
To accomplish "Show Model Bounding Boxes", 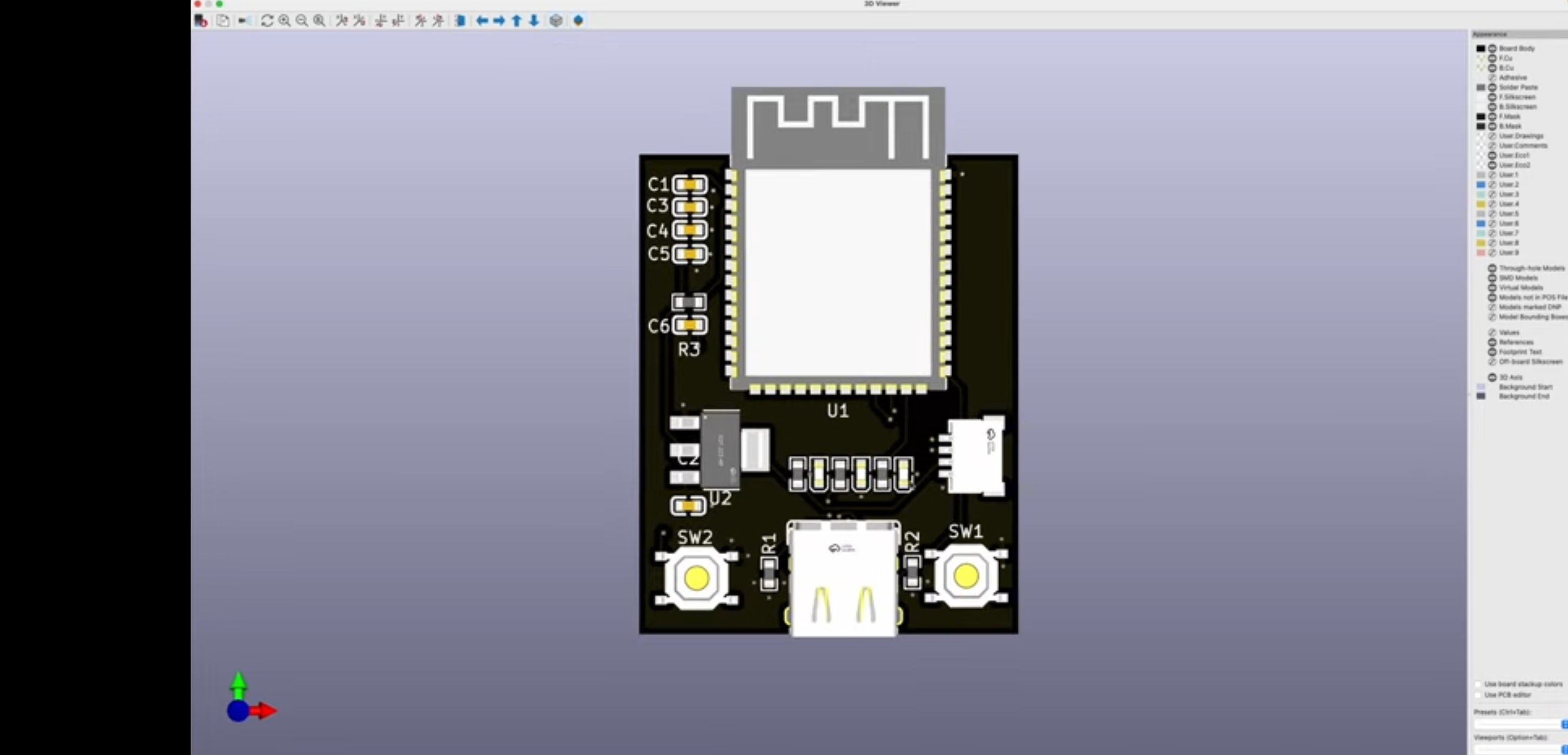I will pos(1492,316).
